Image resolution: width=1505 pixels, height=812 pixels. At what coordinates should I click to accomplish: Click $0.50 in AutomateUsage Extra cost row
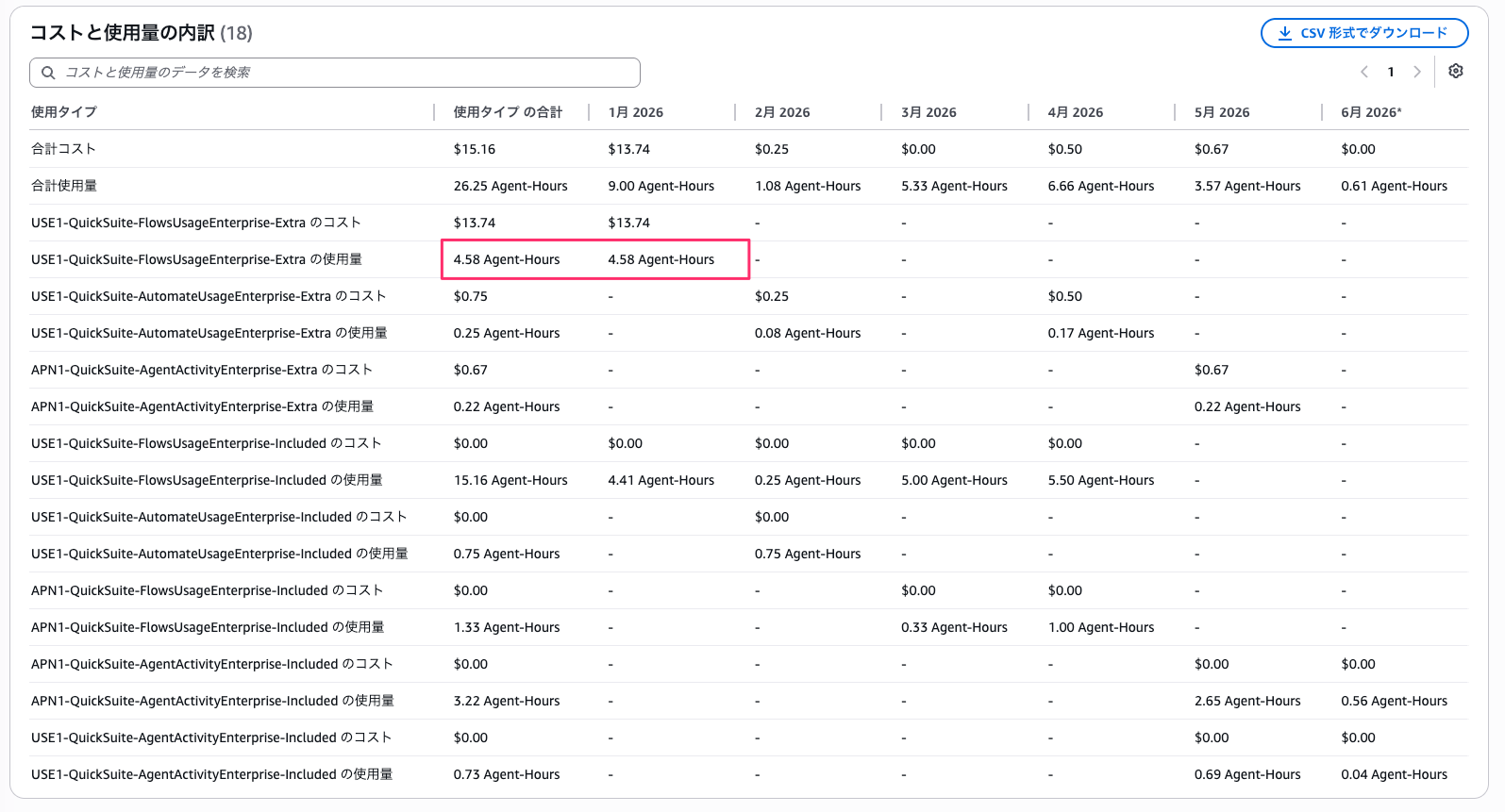[1065, 296]
